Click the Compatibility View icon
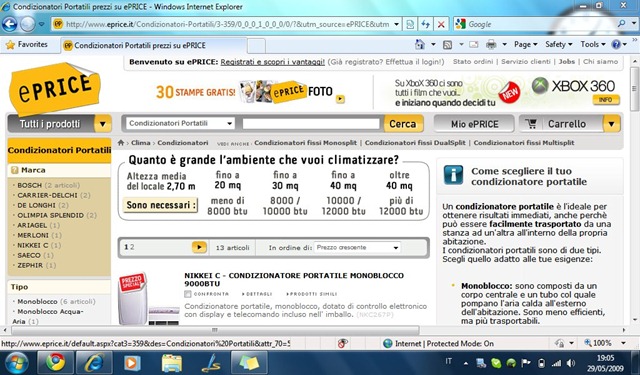This screenshot has width=640, height=375. [x=410, y=24]
